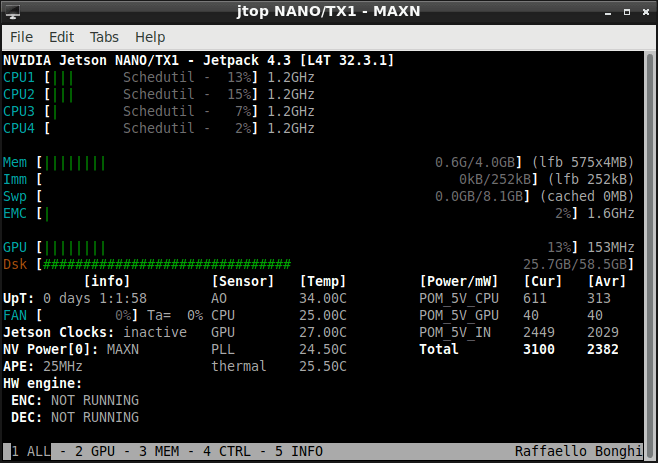Viewport: 658px width, 463px height.
Task: Click the Dsk disk usage bar
Action: (x=167, y=264)
